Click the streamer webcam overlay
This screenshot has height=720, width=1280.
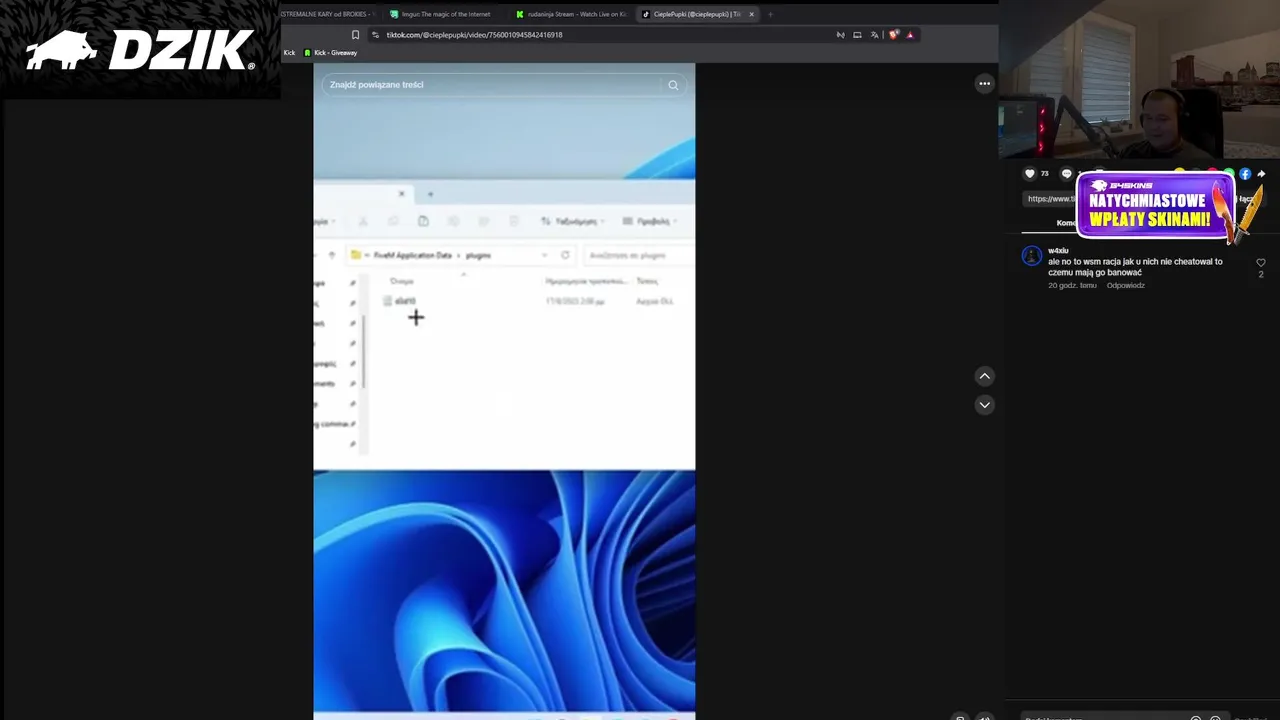(1139, 79)
